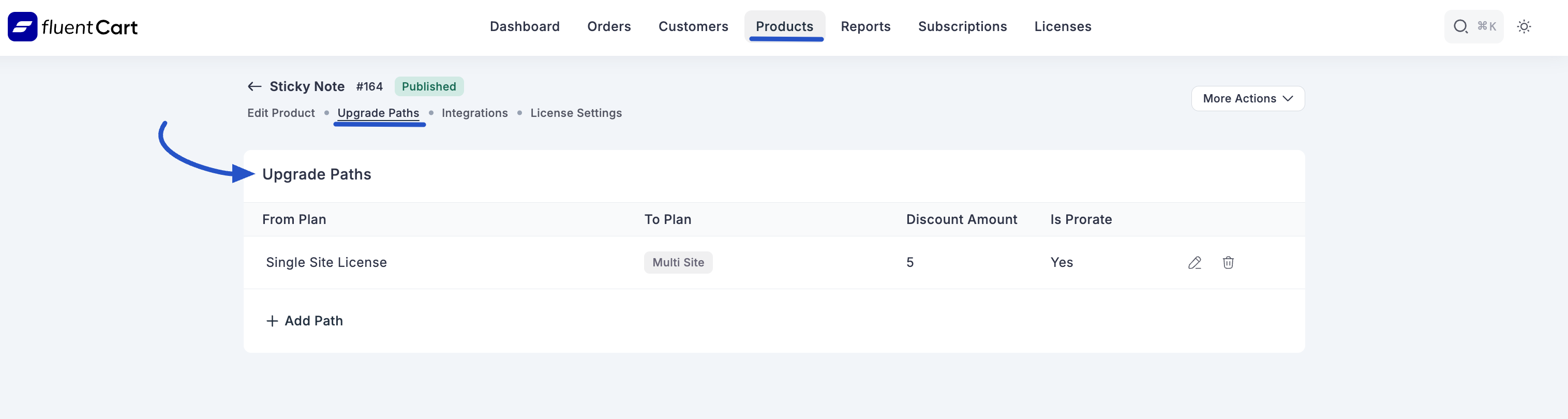Open the Reports section

pos(865,27)
